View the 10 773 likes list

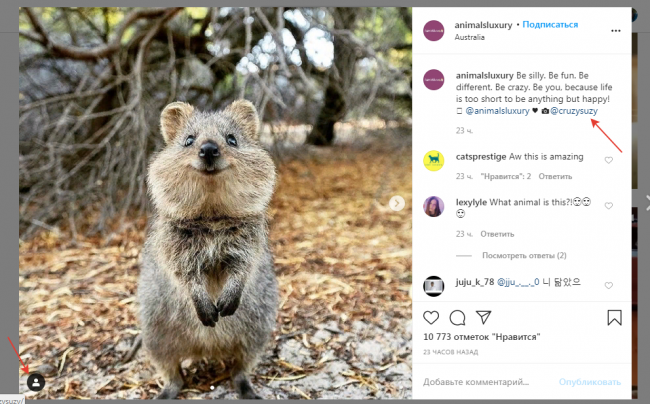pyautogui.click(x=475, y=340)
